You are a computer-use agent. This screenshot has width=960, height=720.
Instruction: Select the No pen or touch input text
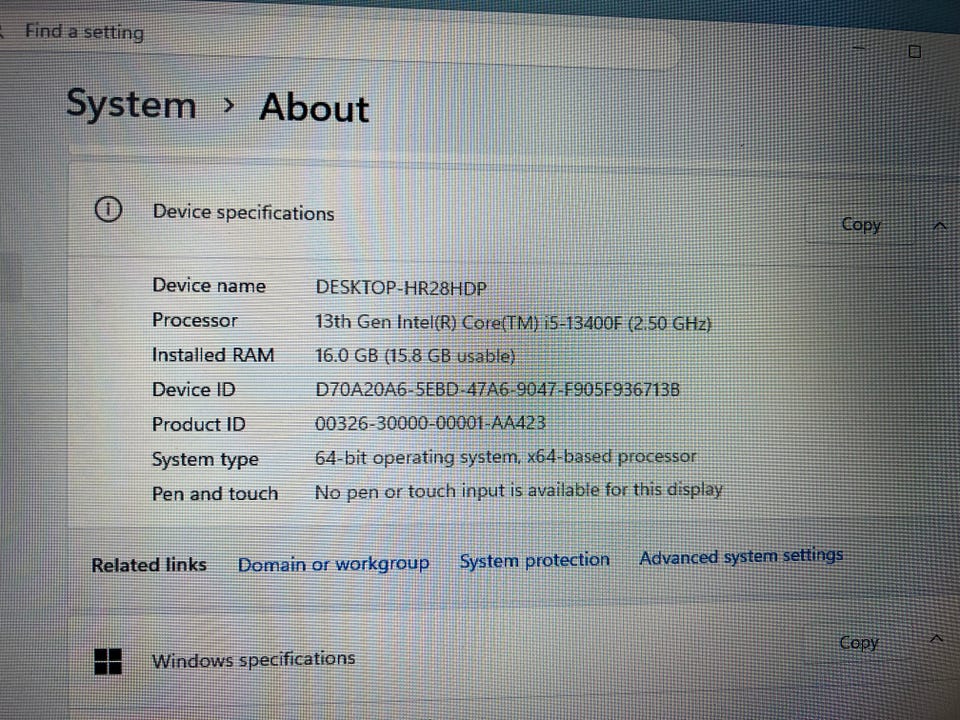[518, 490]
